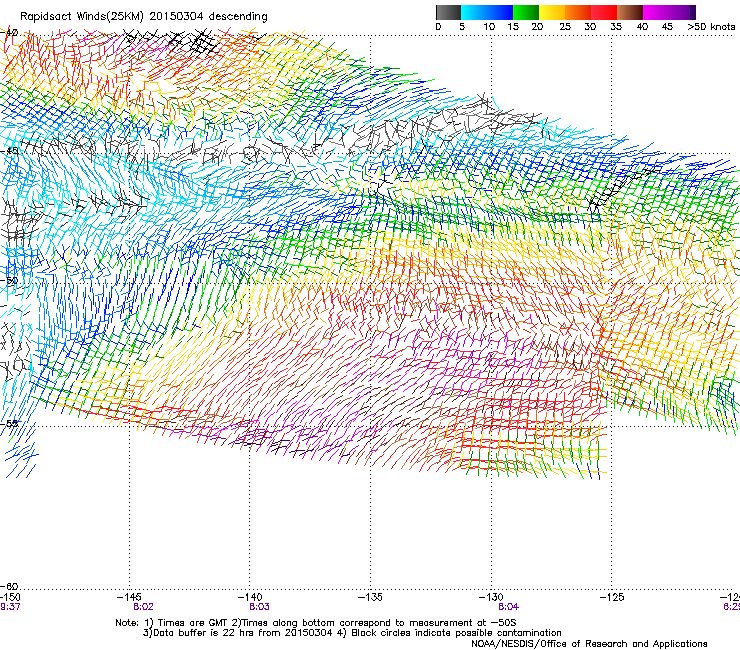The height and width of the screenshot is (650, 740).
Task: Click the 35 knots legend tick label
Action: tap(616, 27)
